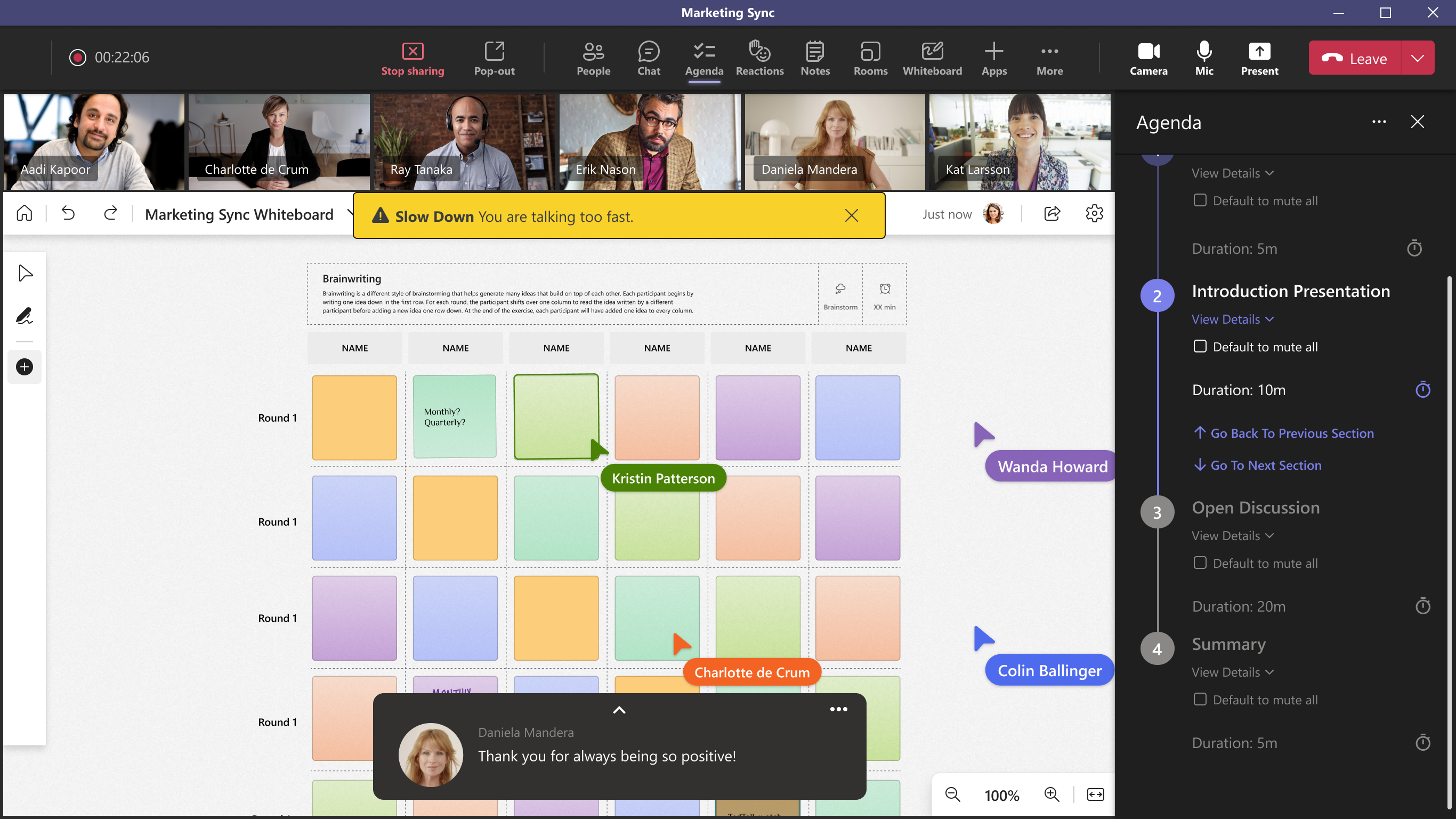Open whiteboard settings gear
1456x819 pixels.
pyautogui.click(x=1094, y=214)
